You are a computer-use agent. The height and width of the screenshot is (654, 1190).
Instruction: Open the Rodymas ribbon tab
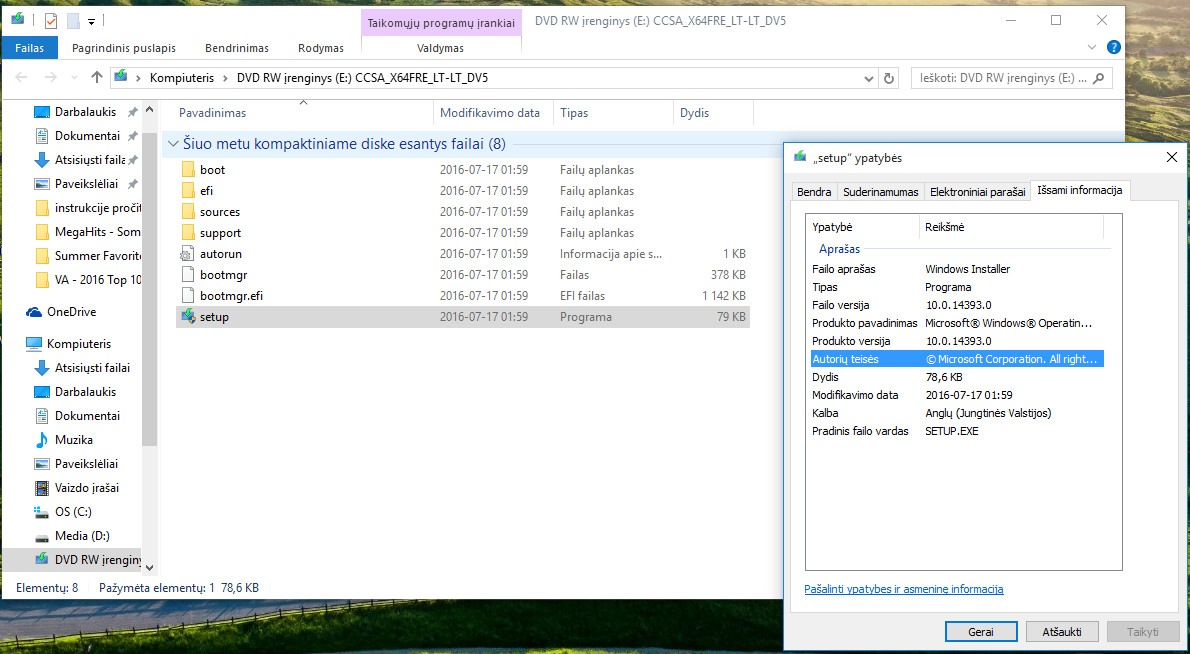321,48
